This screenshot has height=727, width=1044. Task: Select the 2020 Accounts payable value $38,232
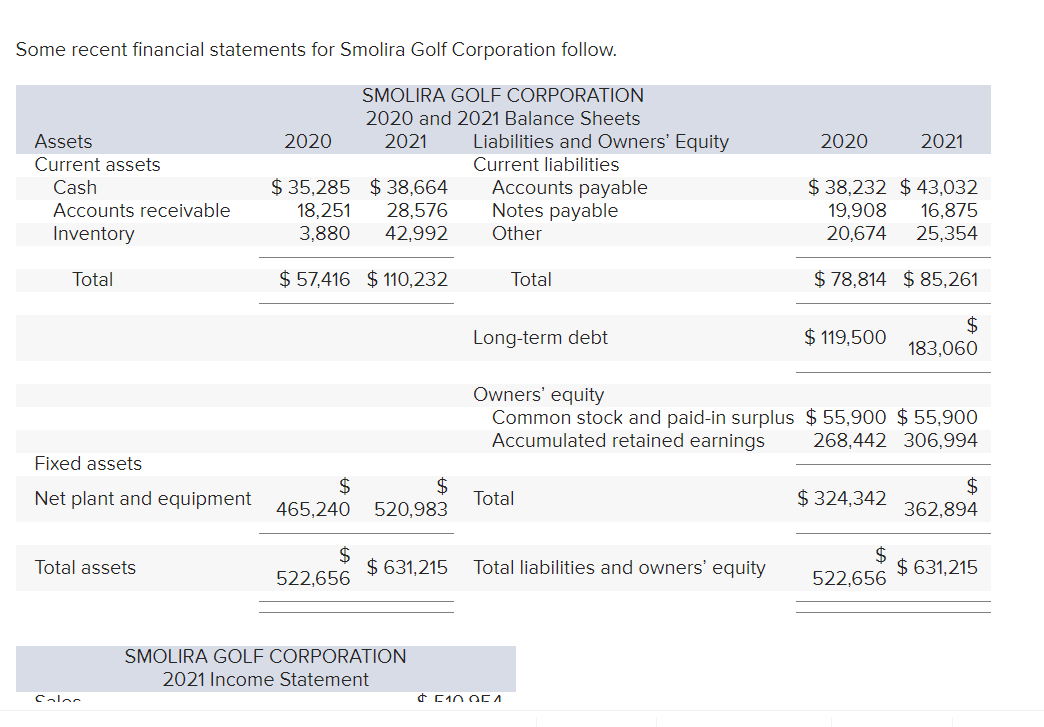point(847,188)
